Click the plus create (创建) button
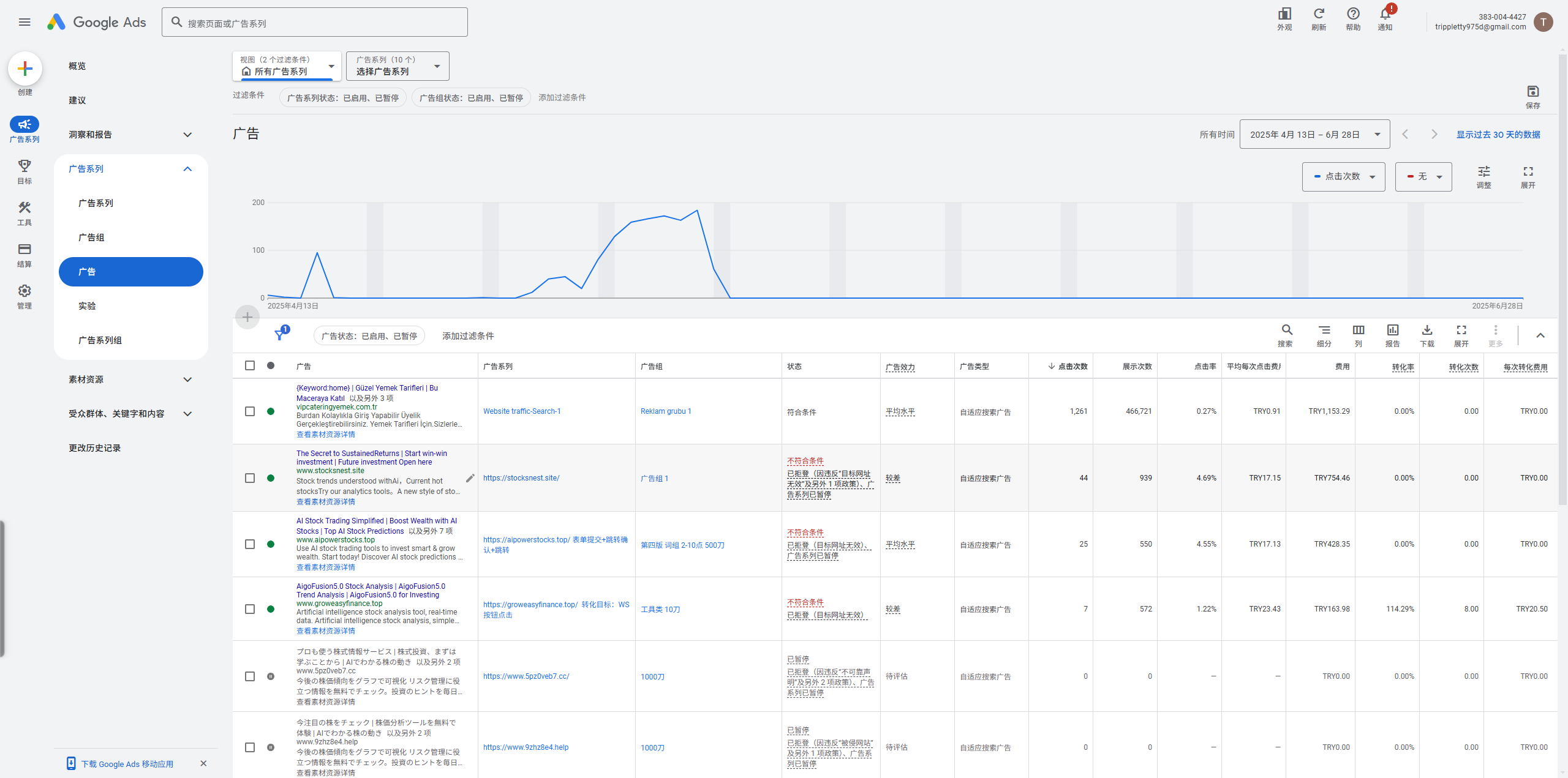1568x778 pixels. pyautogui.click(x=25, y=69)
